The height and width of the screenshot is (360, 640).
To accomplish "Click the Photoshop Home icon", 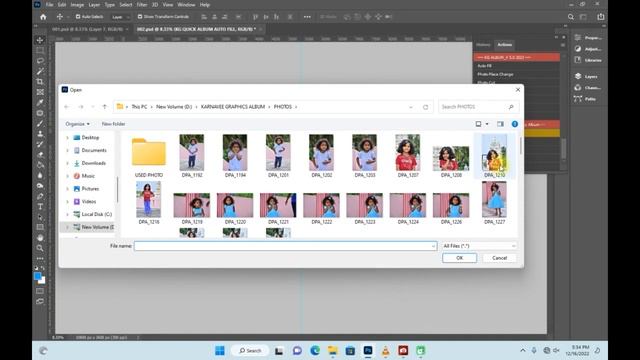I will (43, 17).
